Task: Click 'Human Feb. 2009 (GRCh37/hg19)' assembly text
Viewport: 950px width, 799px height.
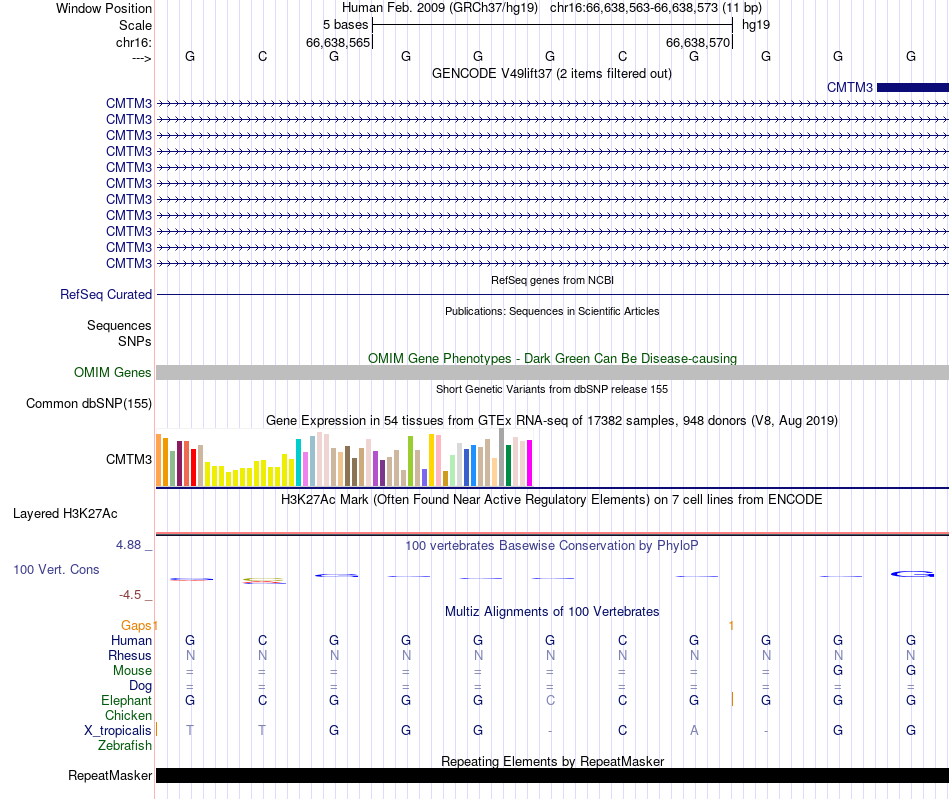Action: pyautogui.click(x=440, y=8)
